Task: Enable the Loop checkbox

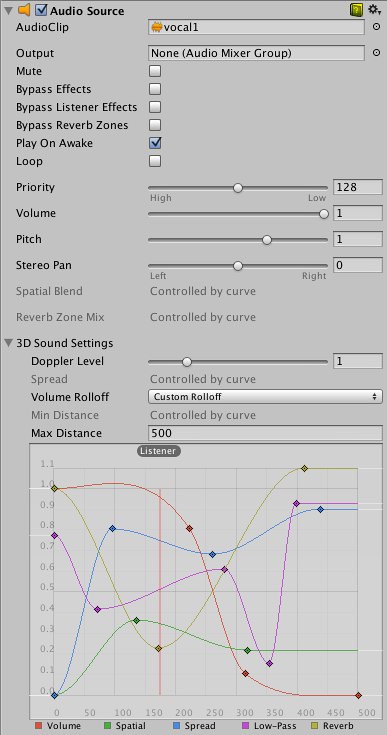Action: (155, 161)
